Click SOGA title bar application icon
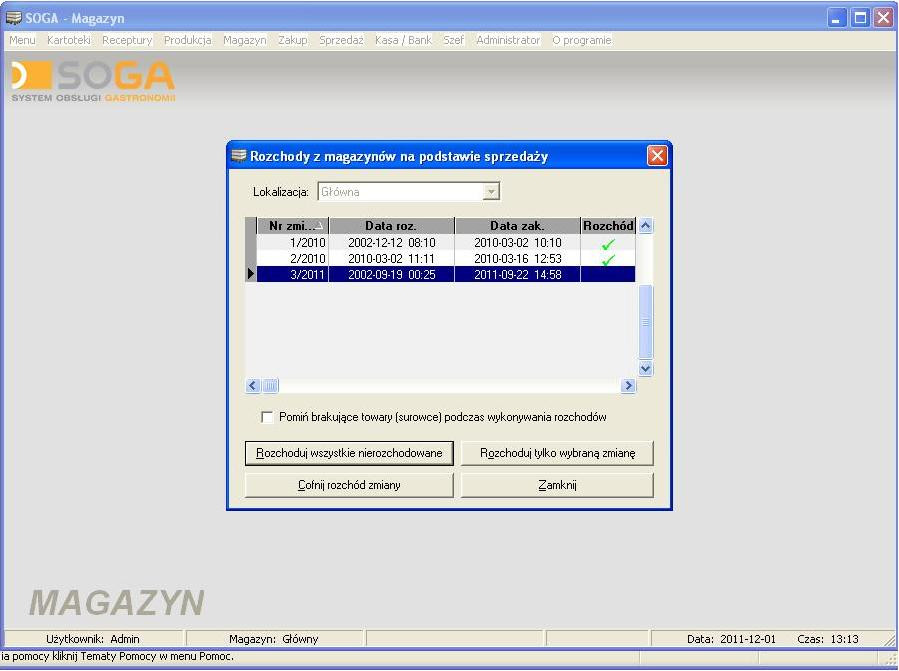The height and width of the screenshot is (671, 899). [x=13, y=18]
